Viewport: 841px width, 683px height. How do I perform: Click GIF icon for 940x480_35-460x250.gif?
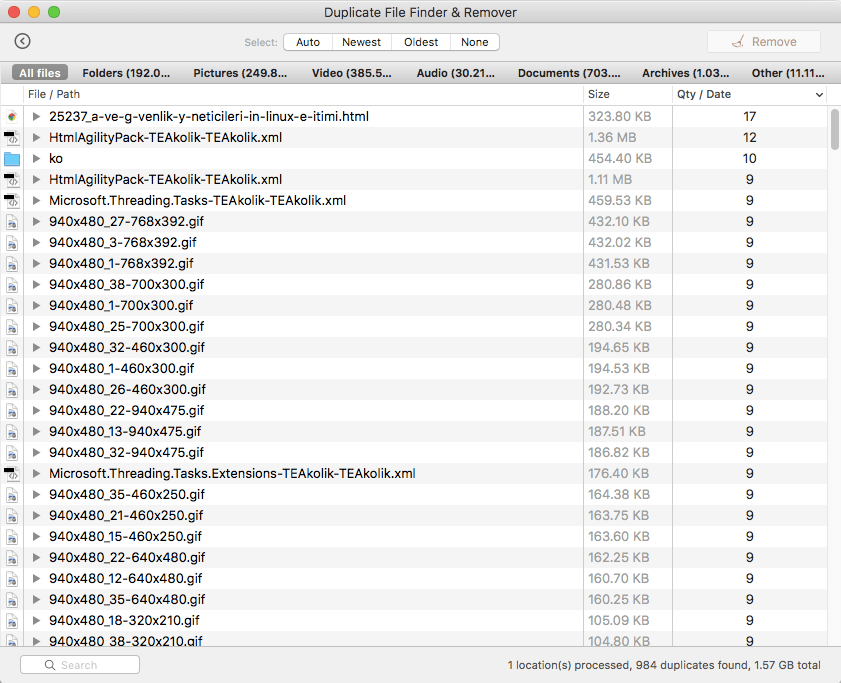point(12,495)
